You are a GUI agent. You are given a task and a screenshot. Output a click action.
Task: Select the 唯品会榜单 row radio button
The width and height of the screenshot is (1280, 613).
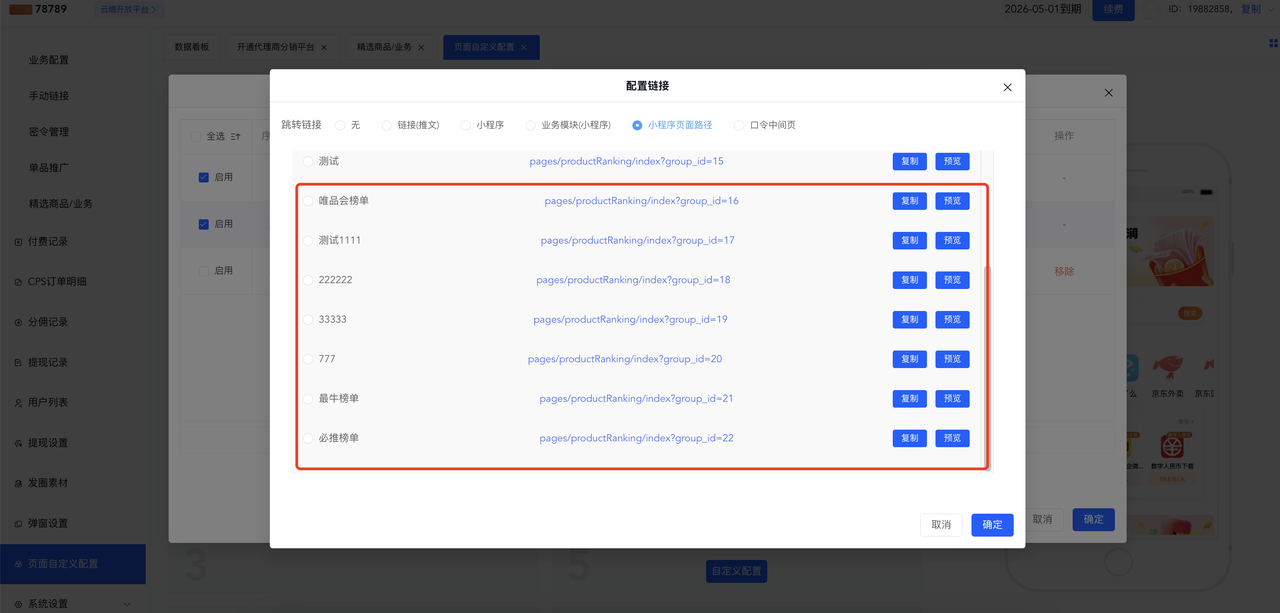pos(308,201)
